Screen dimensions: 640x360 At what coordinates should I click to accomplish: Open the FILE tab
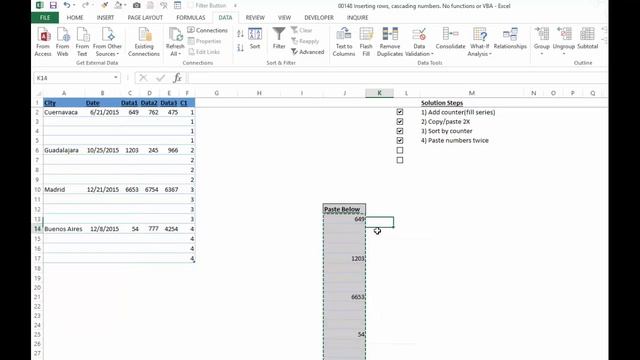pyautogui.click(x=45, y=18)
